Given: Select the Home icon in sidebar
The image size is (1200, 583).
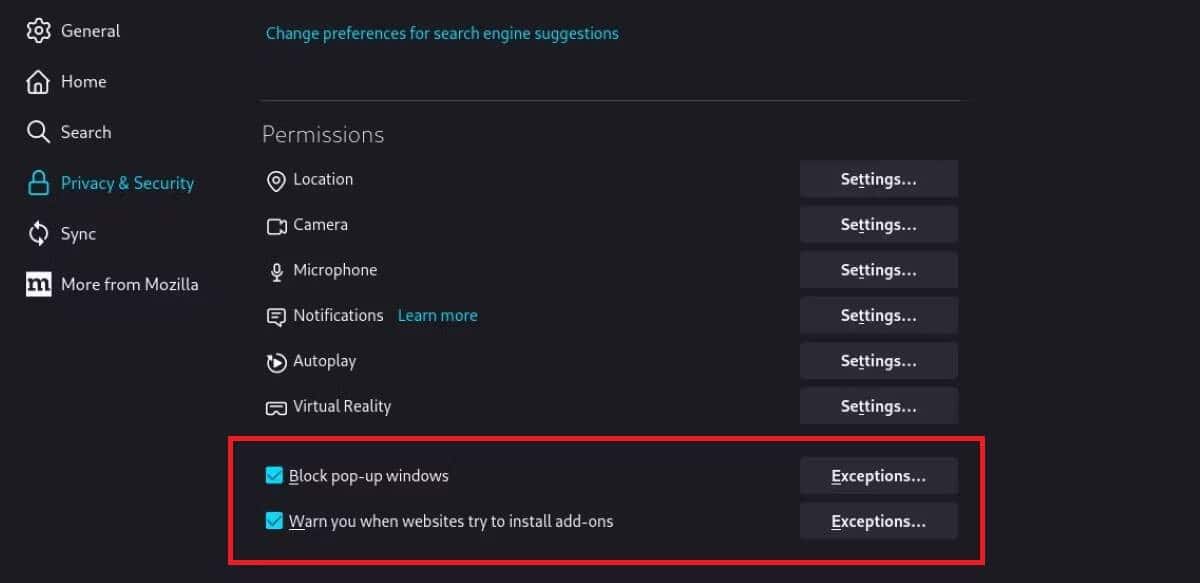Looking at the screenshot, I should pyautogui.click(x=38, y=81).
